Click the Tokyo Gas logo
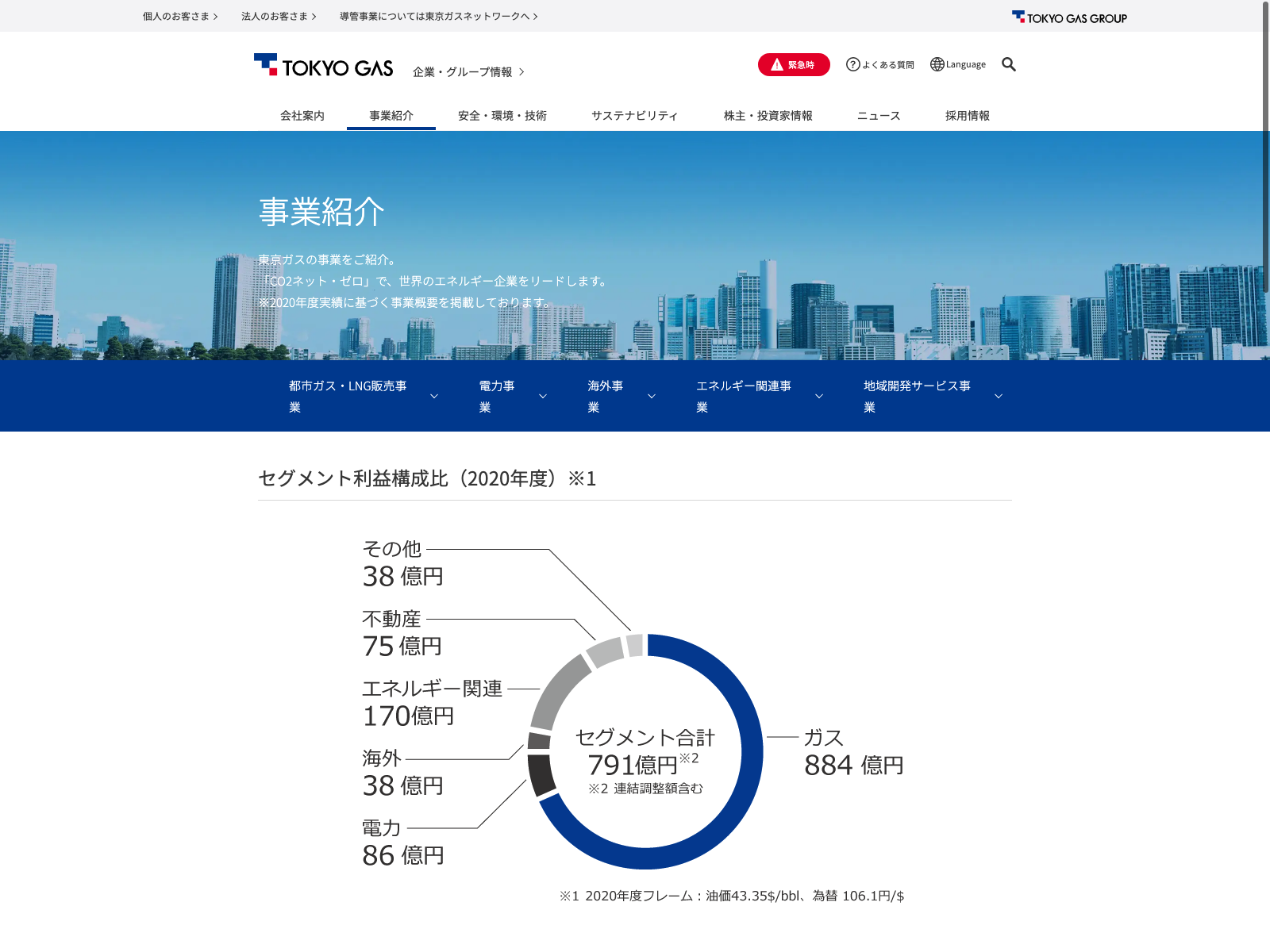Image resolution: width=1270 pixels, height=952 pixels. (323, 66)
